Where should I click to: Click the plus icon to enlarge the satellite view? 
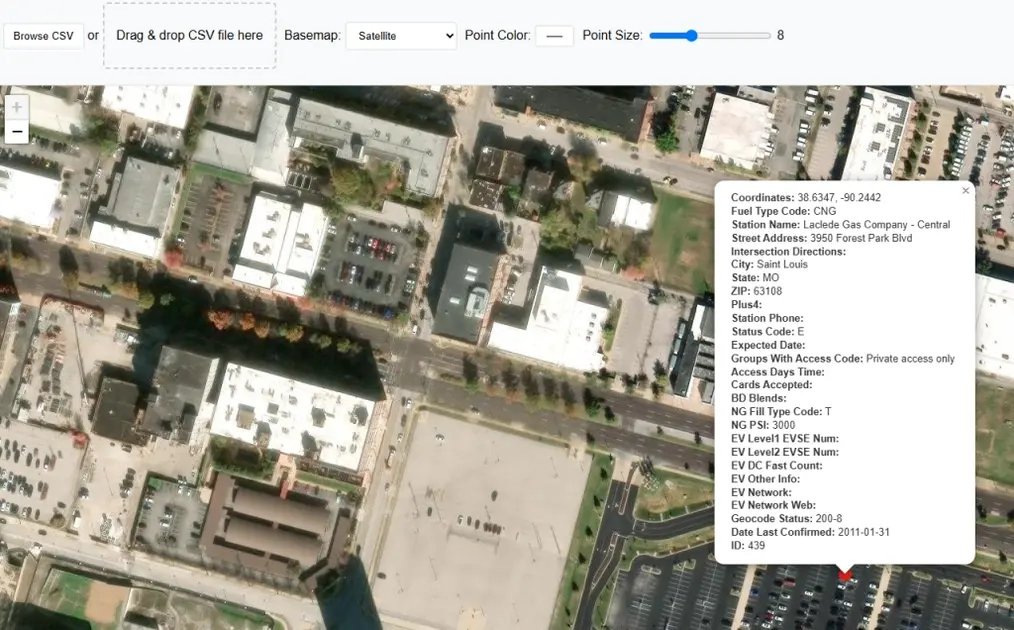click(x=16, y=105)
